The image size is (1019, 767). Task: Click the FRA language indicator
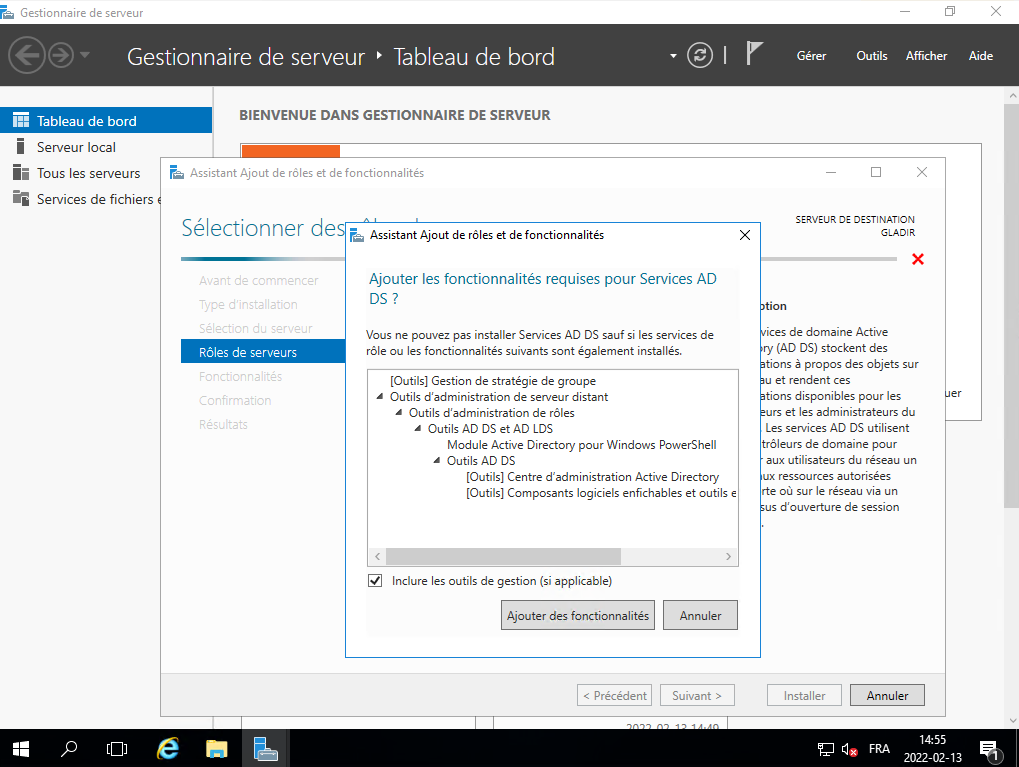879,749
